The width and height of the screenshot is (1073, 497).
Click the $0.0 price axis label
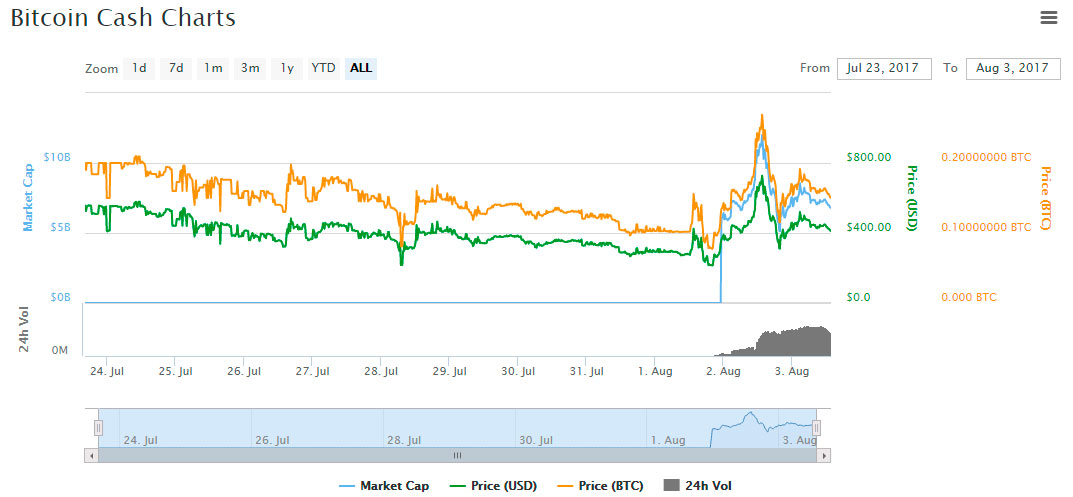click(858, 297)
